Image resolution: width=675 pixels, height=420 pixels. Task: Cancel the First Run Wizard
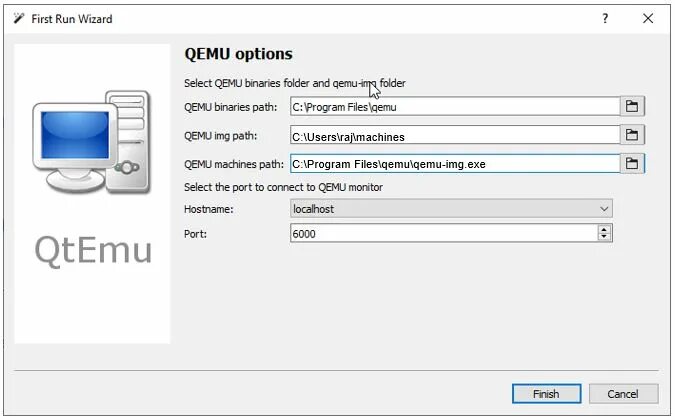(x=623, y=394)
